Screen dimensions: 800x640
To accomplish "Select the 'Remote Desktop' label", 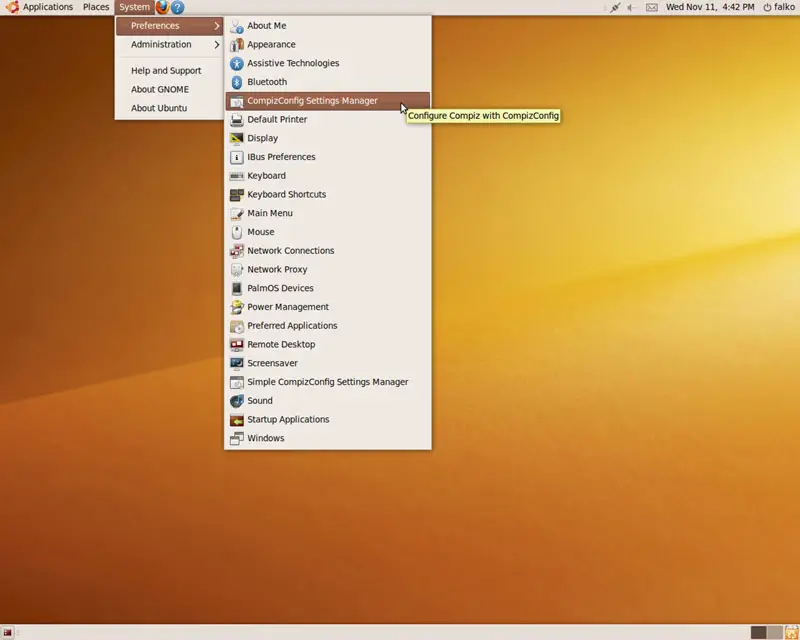I will (x=281, y=344).
